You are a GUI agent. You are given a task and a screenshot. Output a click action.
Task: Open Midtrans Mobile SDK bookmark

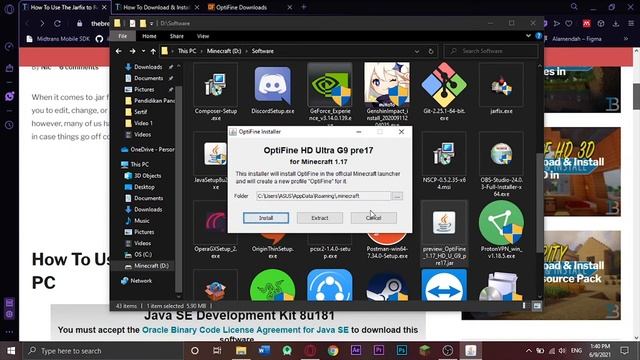pos(58,39)
